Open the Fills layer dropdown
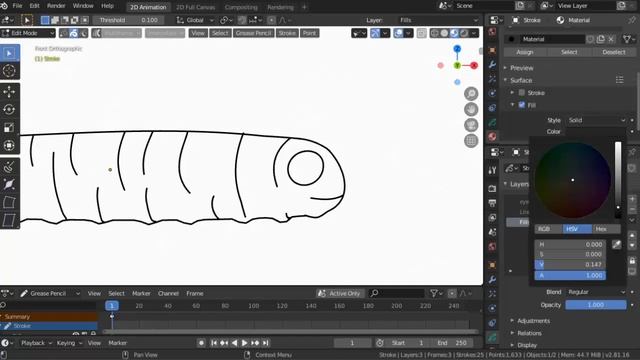Image resolution: width=640 pixels, height=360 pixels. pyautogui.click(x=438, y=20)
